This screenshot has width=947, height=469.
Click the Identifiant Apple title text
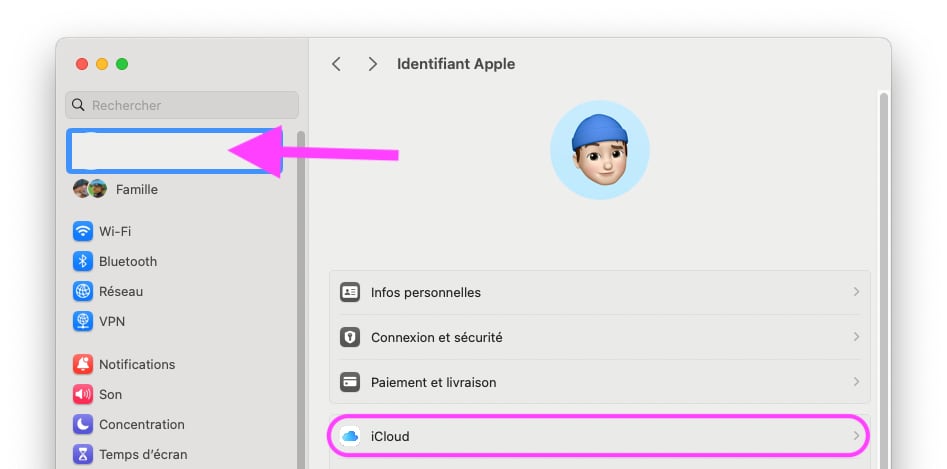coord(456,64)
